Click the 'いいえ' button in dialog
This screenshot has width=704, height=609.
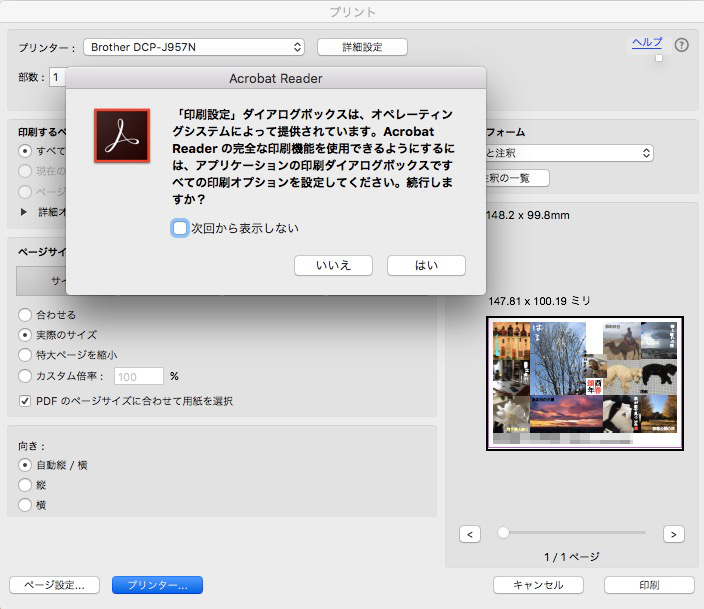333,265
